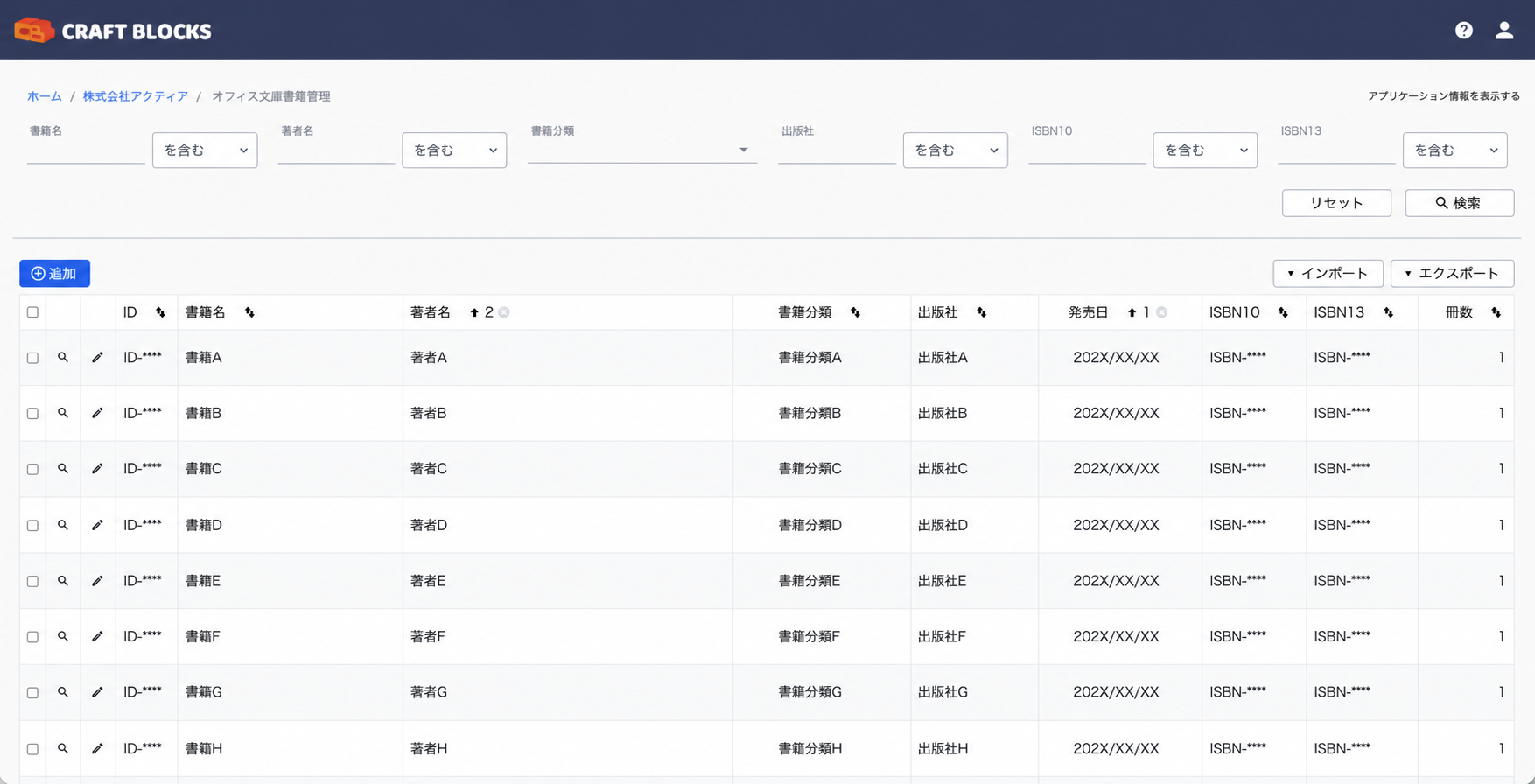
Task: Select the 書籍E row checkbox
Action: [33, 582]
